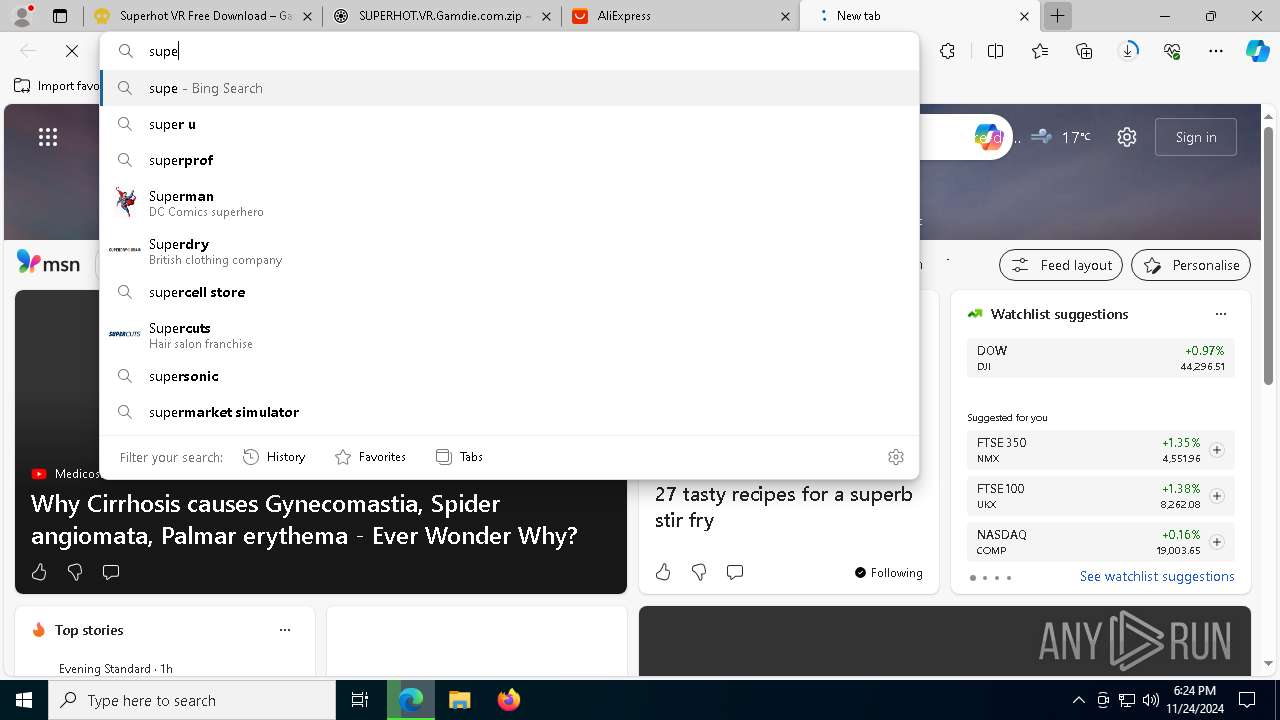Click the Sign in button
Screen dimensions: 1280x720
point(1196,137)
